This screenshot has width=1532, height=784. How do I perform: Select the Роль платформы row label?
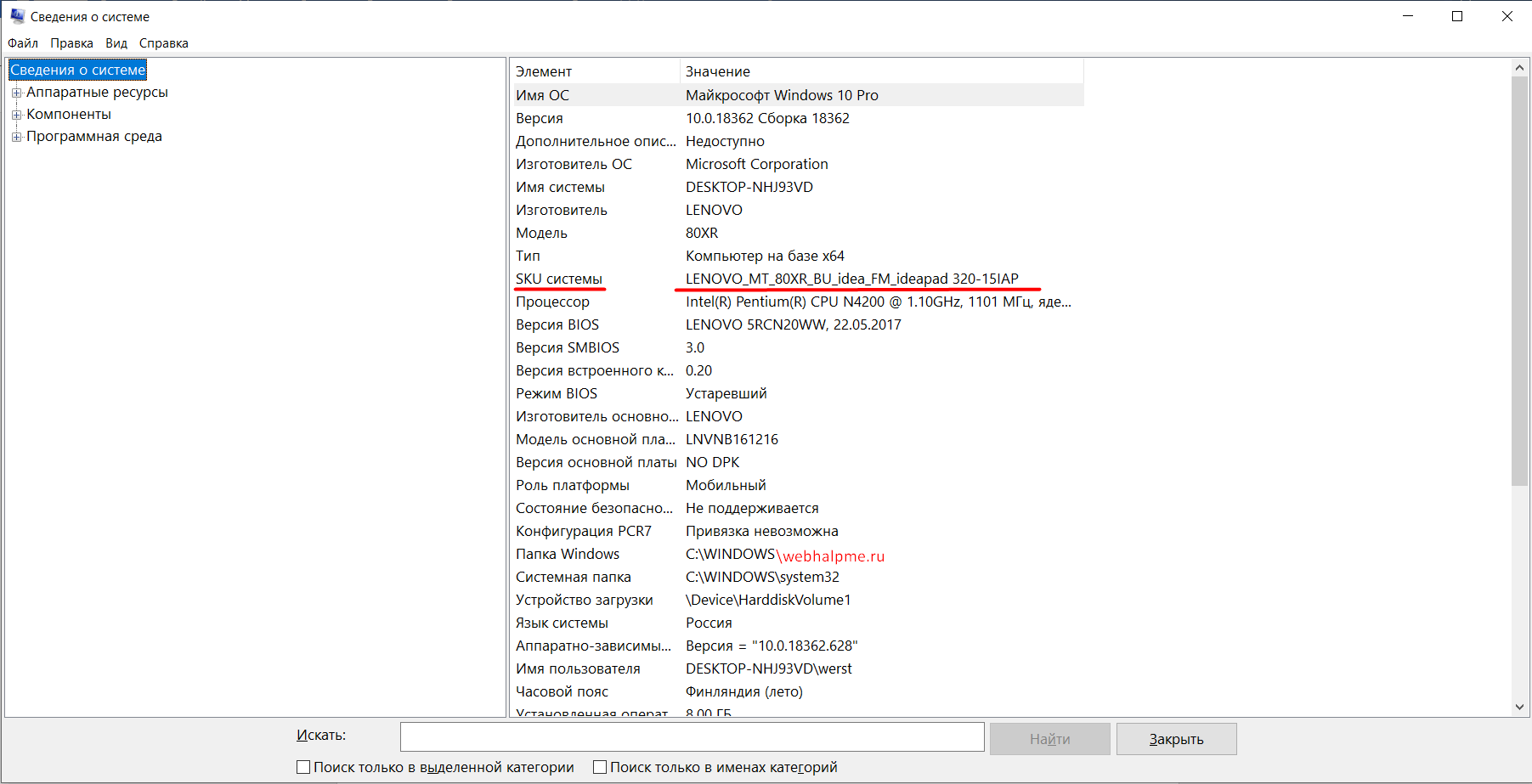(573, 485)
